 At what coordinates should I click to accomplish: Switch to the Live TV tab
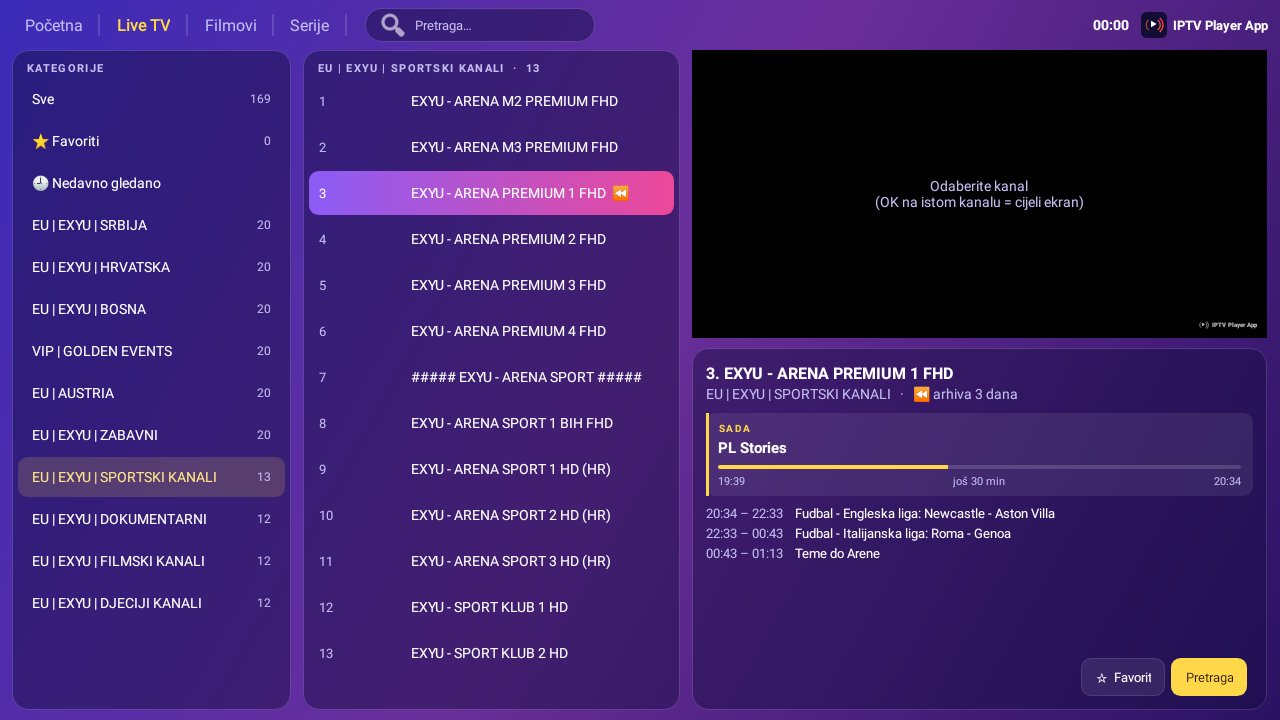tap(144, 25)
